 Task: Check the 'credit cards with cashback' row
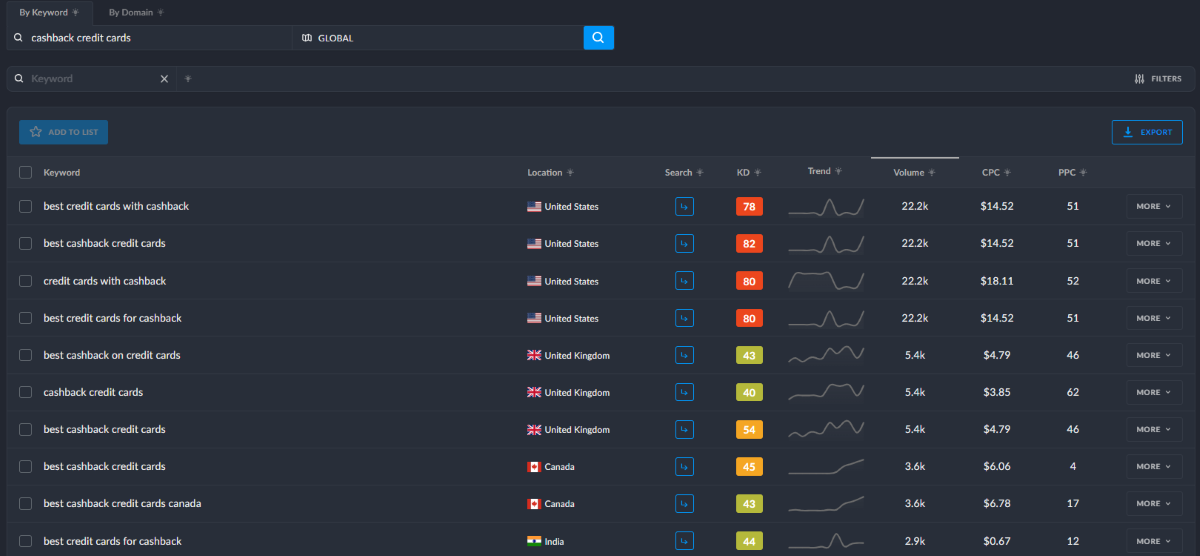[x=25, y=281]
